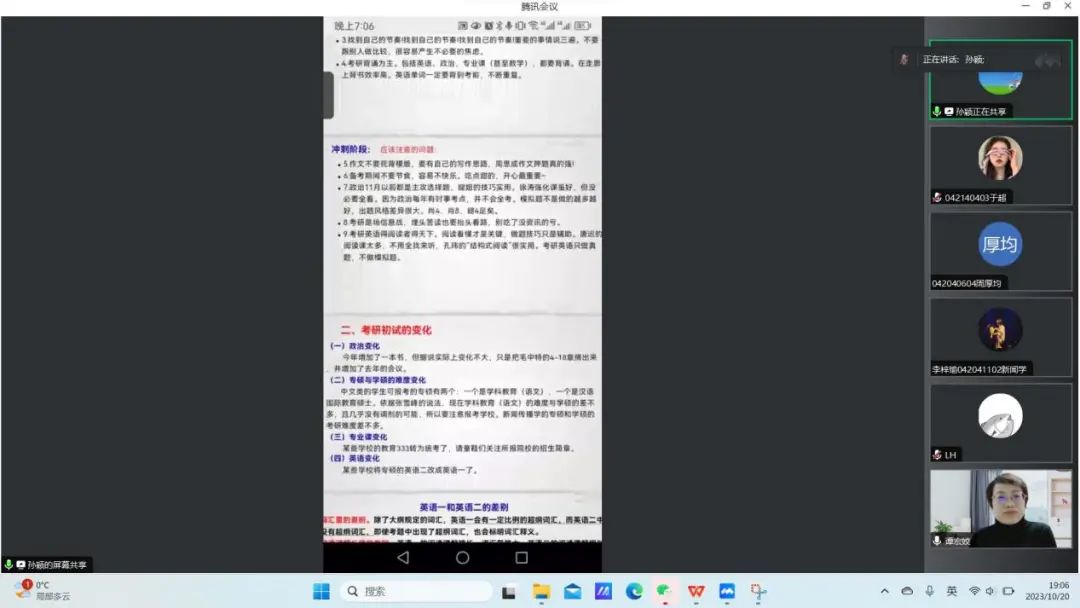
Task: Launch Microsoft Edge from the taskbar
Action: pyautogui.click(x=634, y=591)
